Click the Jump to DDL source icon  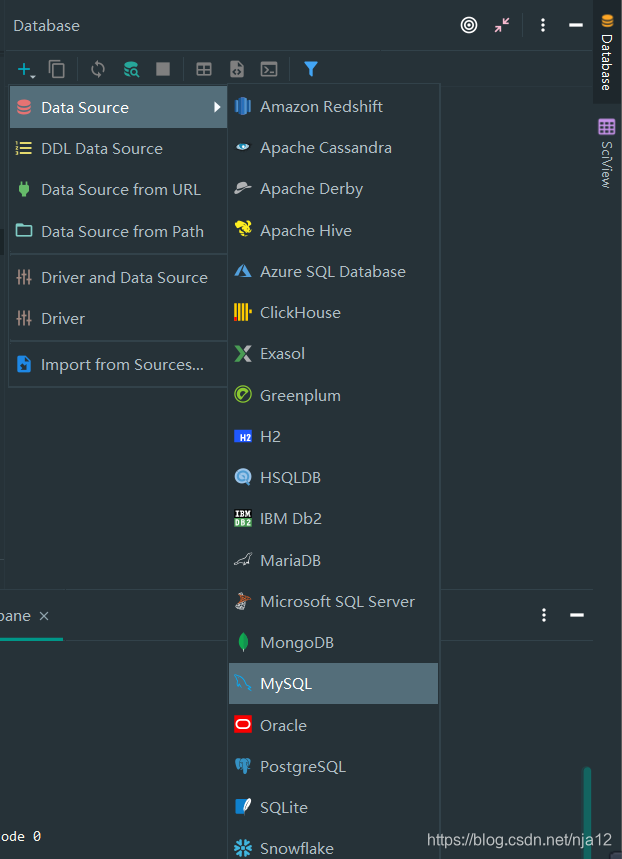pos(236,70)
